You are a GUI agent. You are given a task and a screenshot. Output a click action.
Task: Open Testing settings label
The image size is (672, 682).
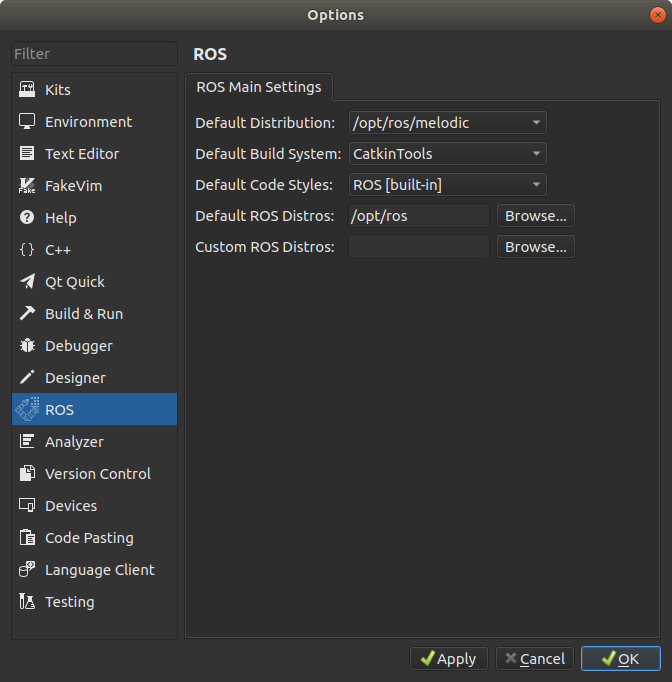(70, 602)
